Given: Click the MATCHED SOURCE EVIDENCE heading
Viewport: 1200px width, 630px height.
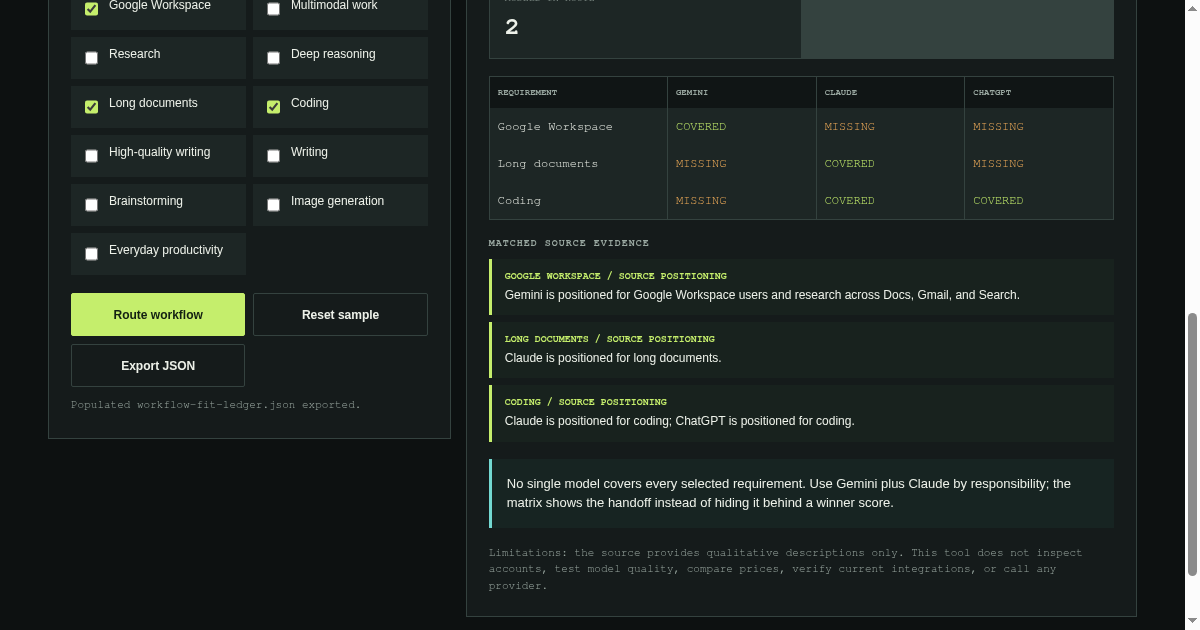Looking at the screenshot, I should pos(569,243).
